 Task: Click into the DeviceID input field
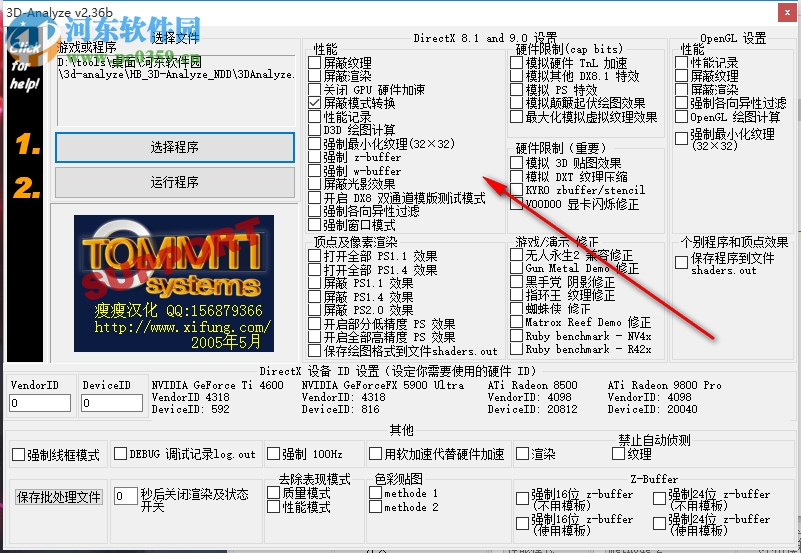coord(112,403)
